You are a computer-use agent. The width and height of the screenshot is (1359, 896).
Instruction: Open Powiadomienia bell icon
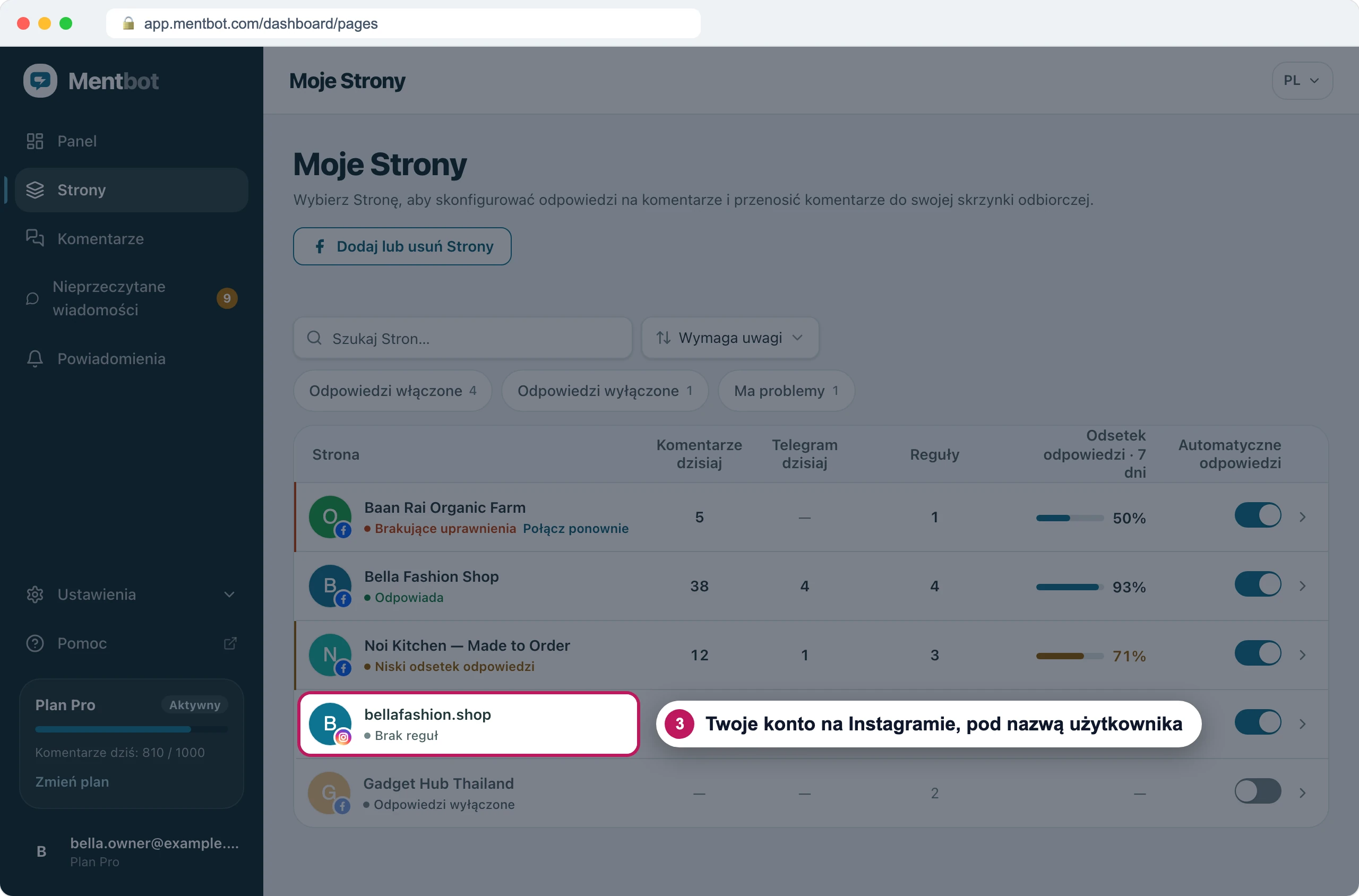tap(35, 358)
